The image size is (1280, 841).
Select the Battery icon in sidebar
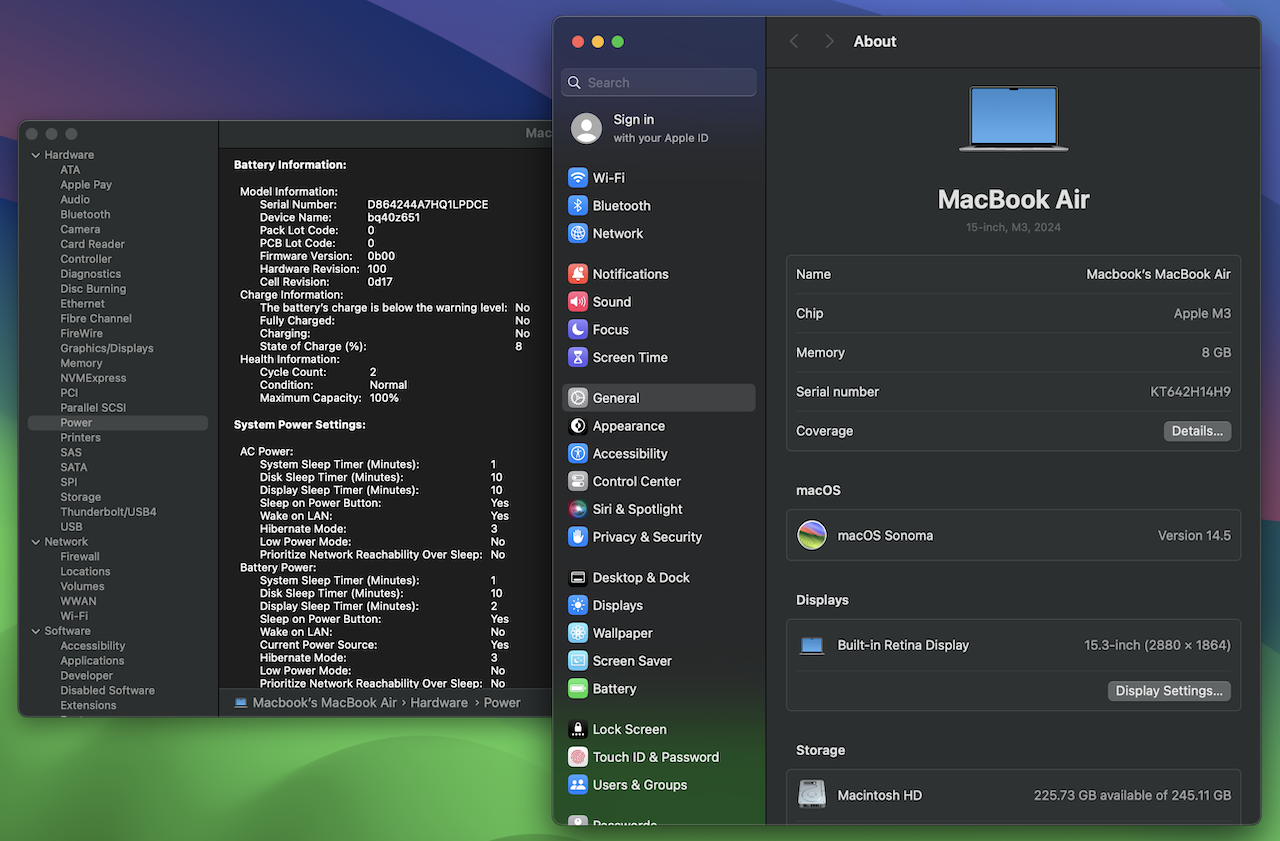tap(578, 689)
